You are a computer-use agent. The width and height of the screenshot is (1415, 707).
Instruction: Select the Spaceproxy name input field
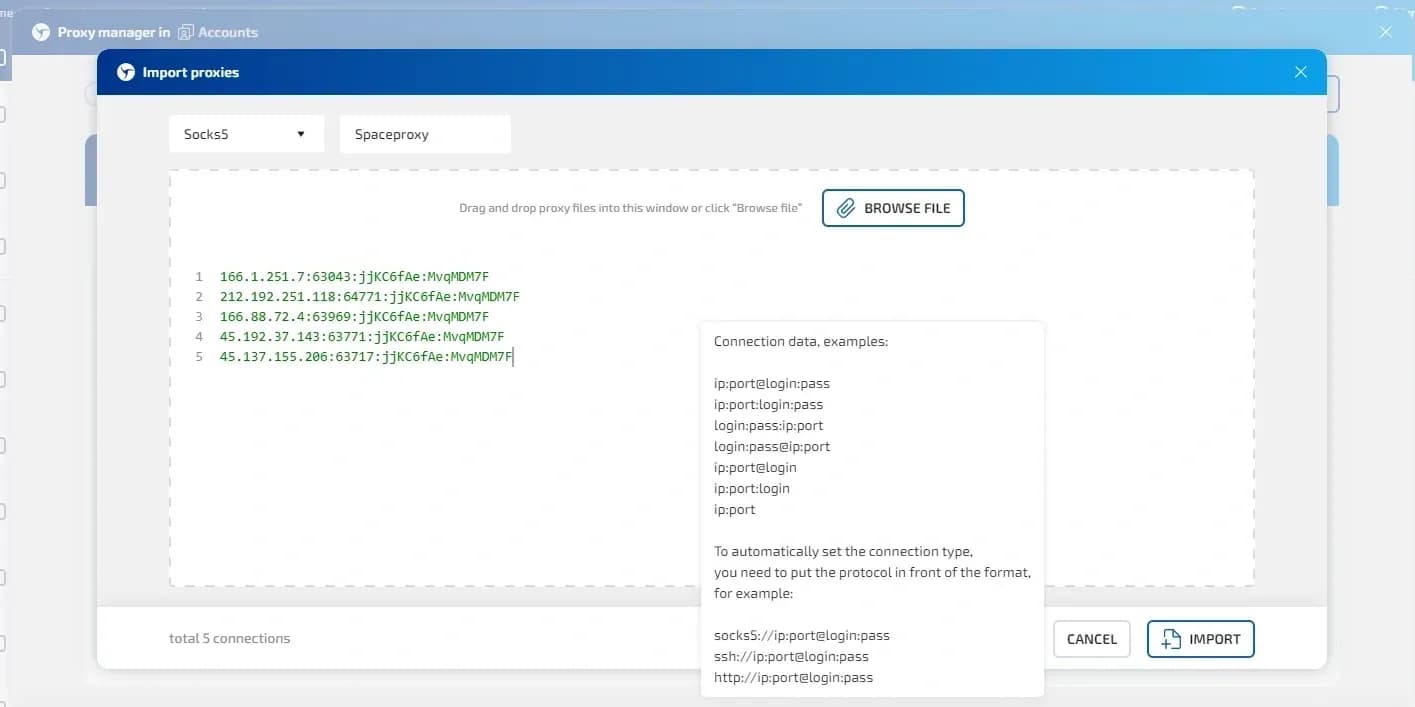tap(425, 133)
